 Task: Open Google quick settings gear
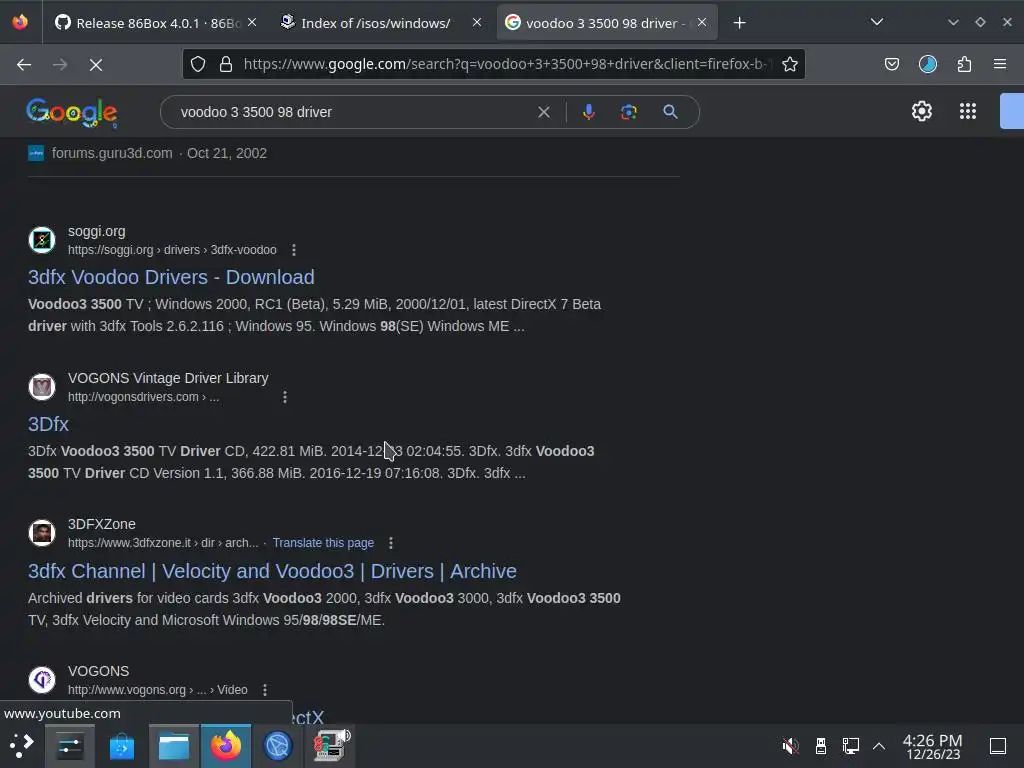pos(921,112)
